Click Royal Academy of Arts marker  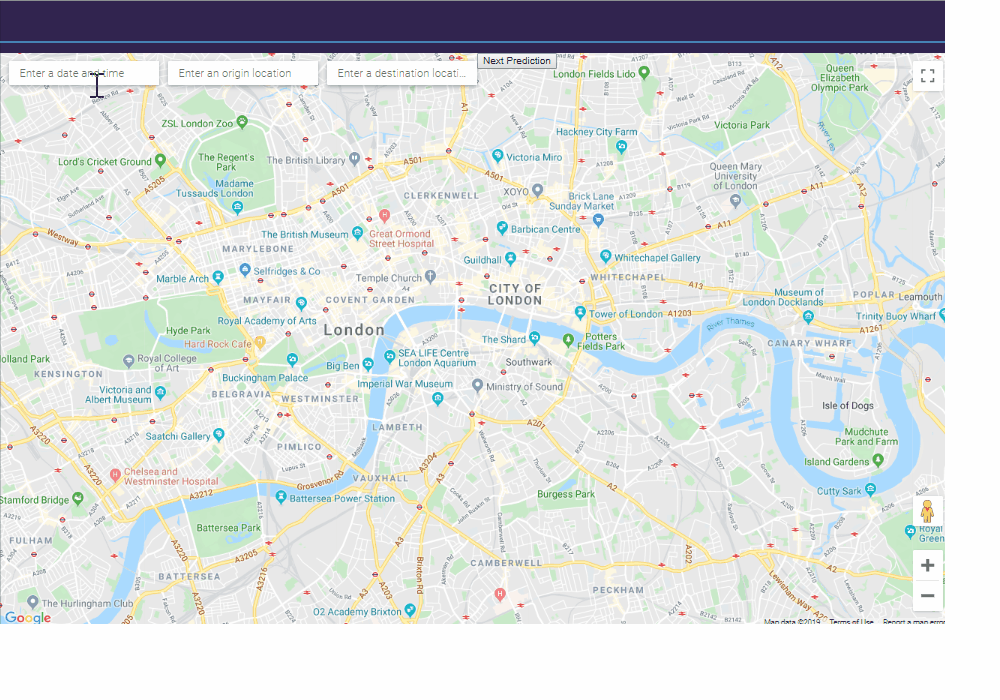click(302, 303)
